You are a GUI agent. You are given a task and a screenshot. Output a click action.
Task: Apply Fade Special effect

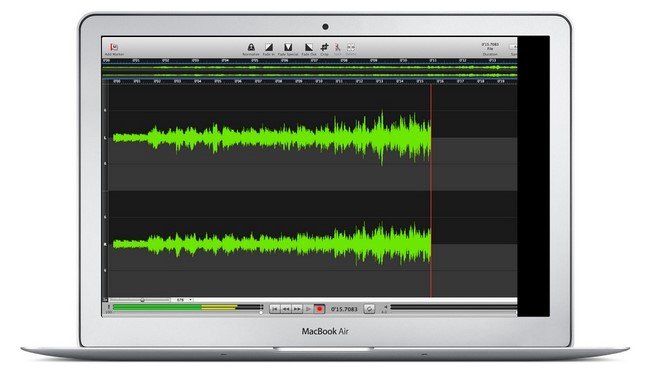click(x=288, y=47)
